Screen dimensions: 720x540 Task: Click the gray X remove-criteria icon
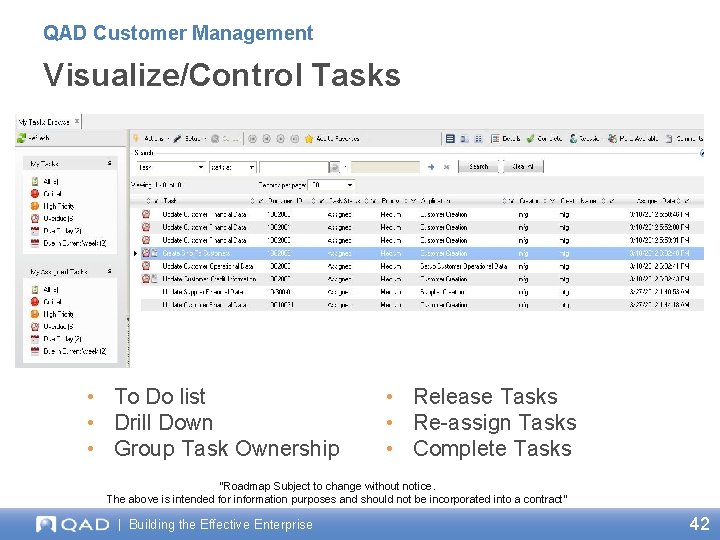[446, 167]
